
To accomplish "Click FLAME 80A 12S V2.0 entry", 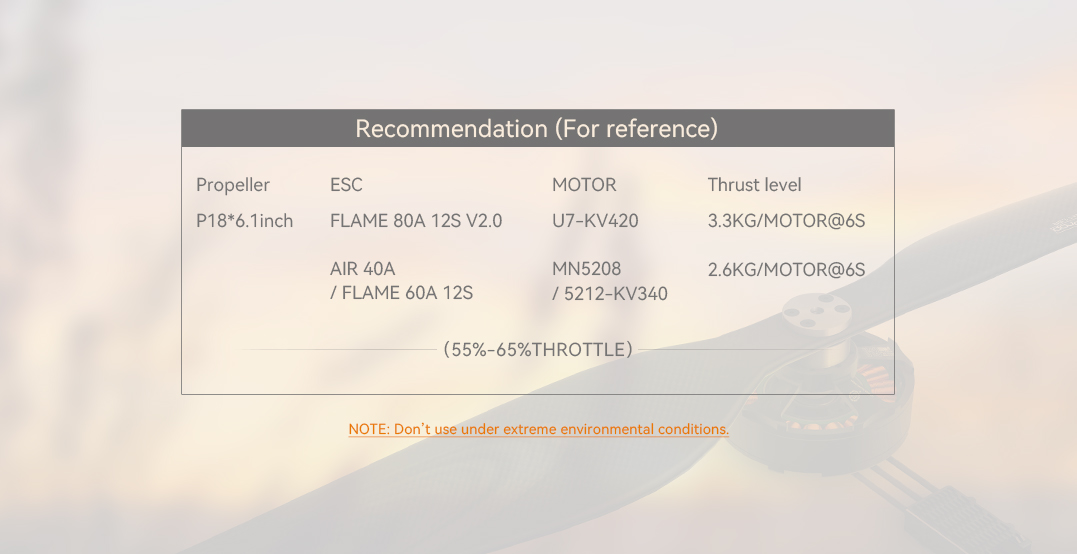I will coord(416,221).
